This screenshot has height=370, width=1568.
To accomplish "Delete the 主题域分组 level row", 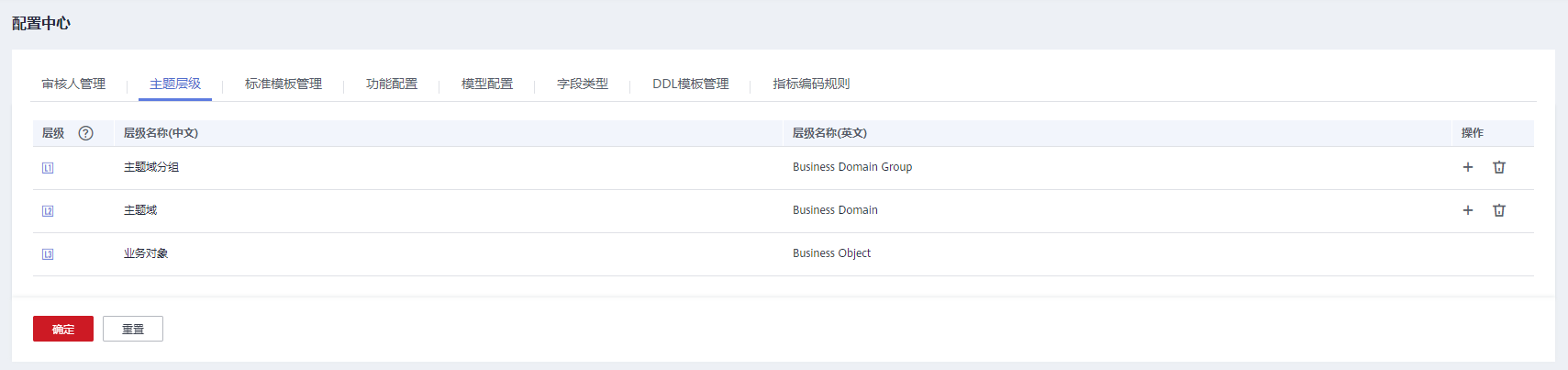I will click(x=1498, y=167).
